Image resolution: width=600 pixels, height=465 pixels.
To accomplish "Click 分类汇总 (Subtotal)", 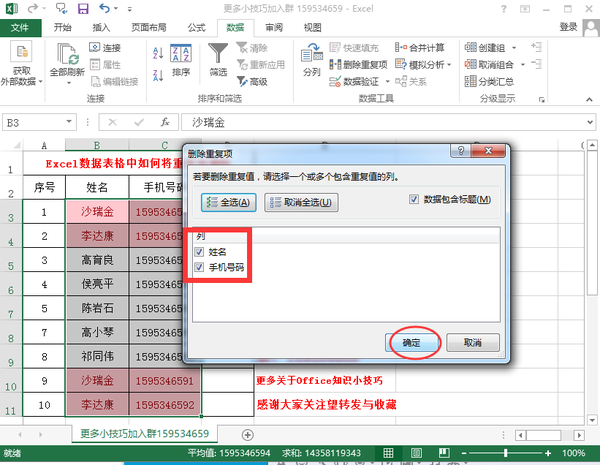I will tap(489, 81).
